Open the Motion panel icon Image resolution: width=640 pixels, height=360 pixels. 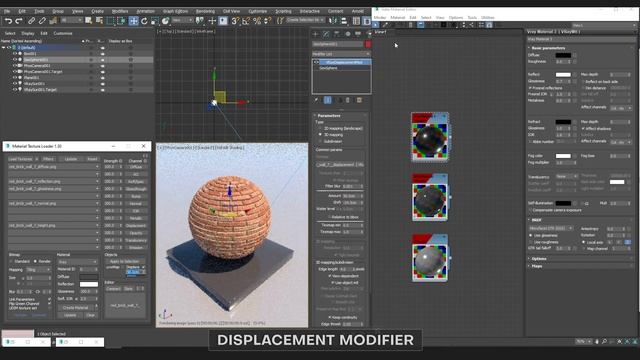coord(348,34)
